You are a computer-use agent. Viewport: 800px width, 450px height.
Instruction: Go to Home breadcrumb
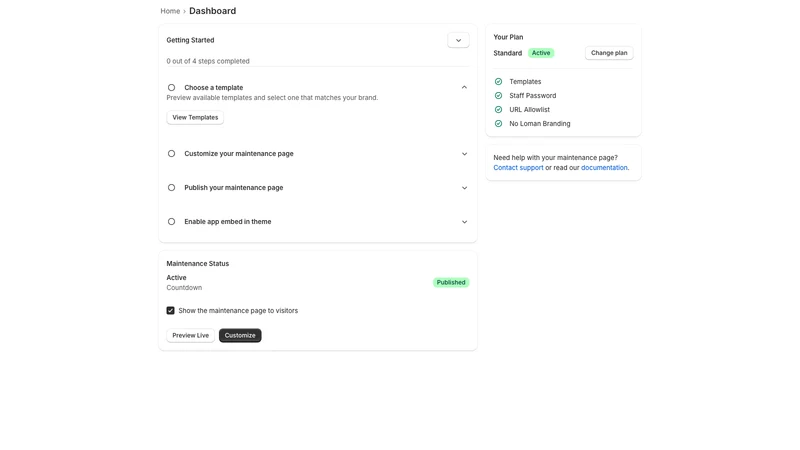170,11
